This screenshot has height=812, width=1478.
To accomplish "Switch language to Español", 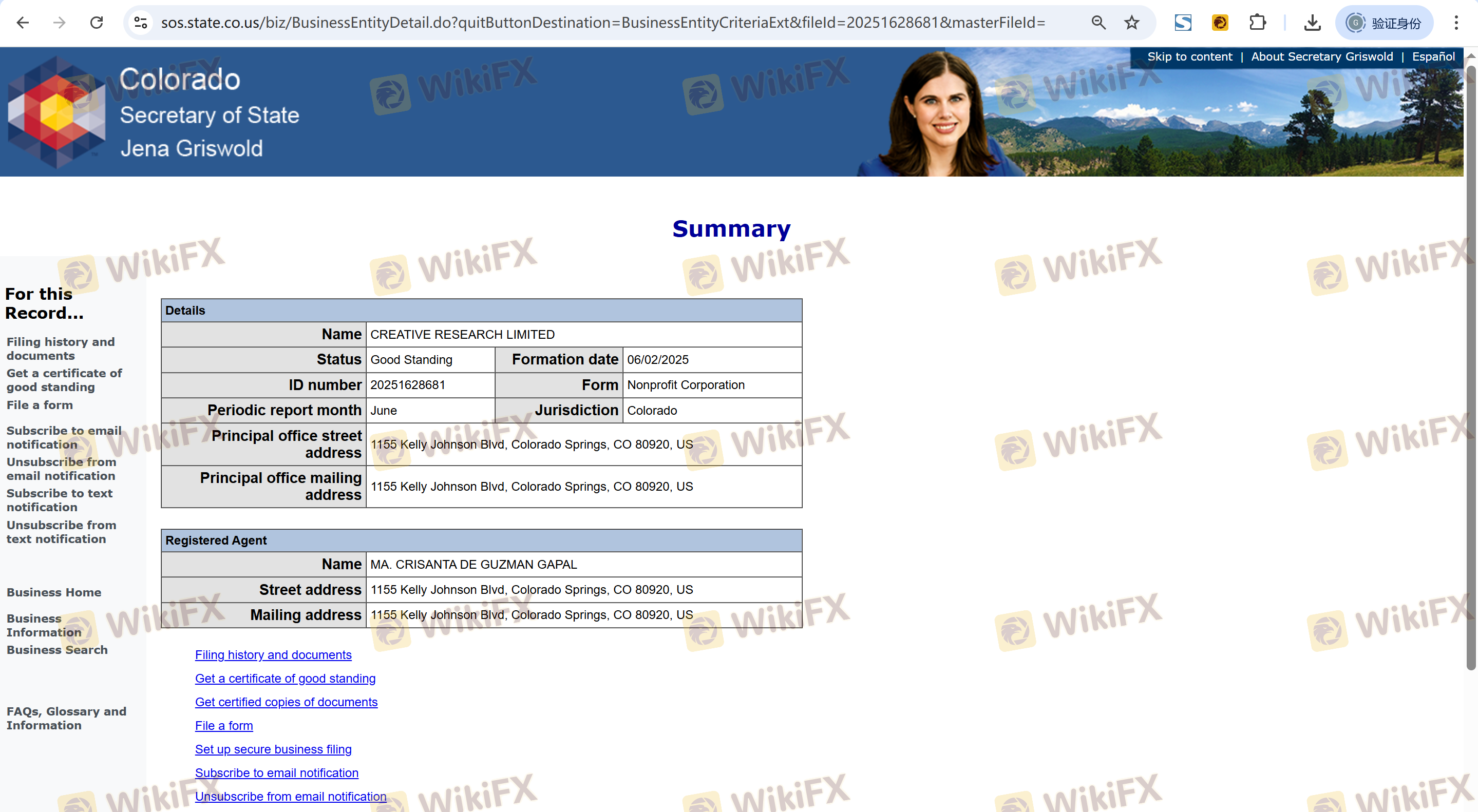I will pos(1433,57).
